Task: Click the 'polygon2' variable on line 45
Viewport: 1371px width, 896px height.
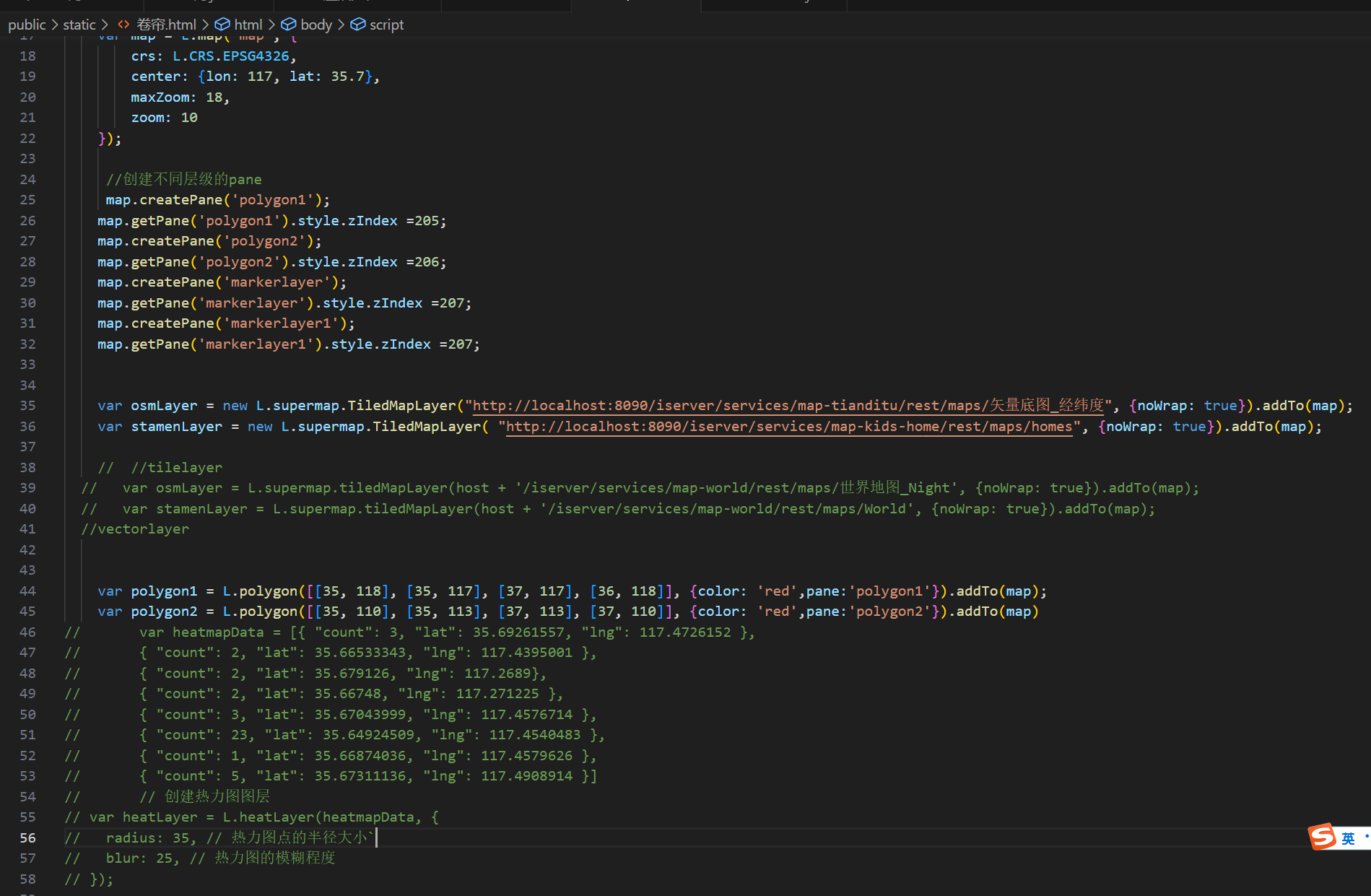Action: (x=164, y=612)
